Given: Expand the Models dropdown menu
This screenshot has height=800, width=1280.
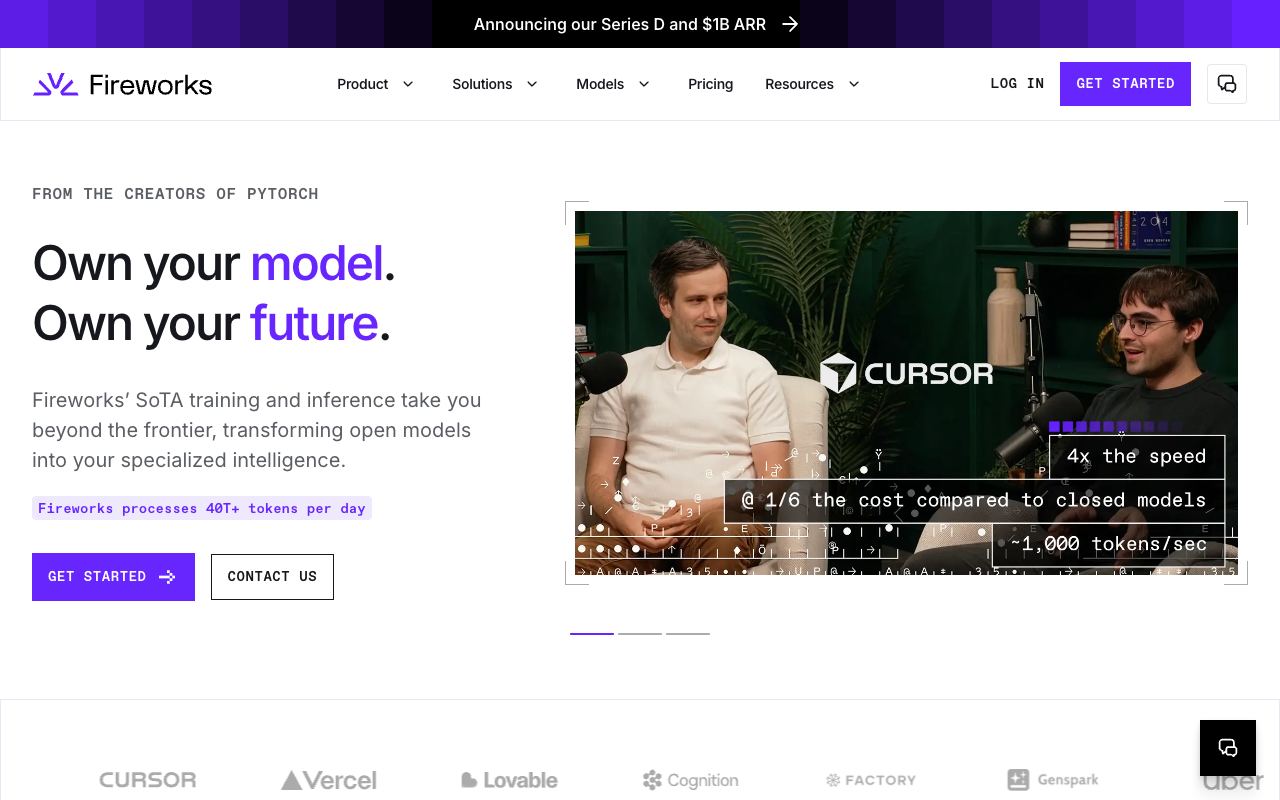Looking at the screenshot, I should (613, 84).
